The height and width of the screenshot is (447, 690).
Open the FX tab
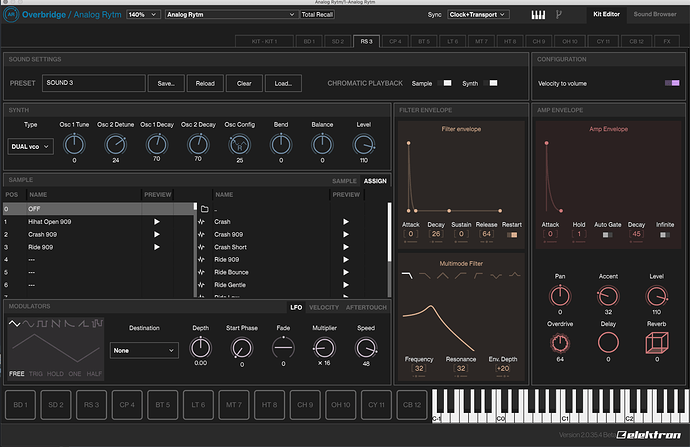(x=667, y=41)
